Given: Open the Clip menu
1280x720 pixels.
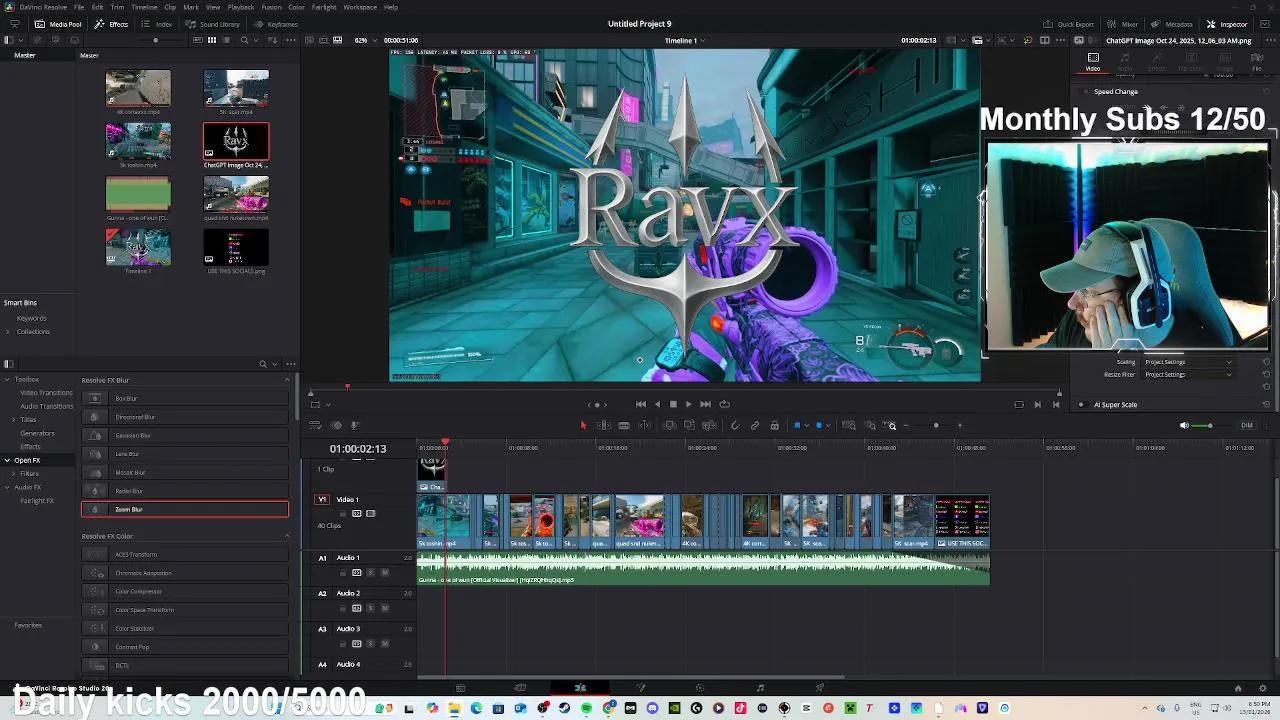Looking at the screenshot, I should point(167,7).
